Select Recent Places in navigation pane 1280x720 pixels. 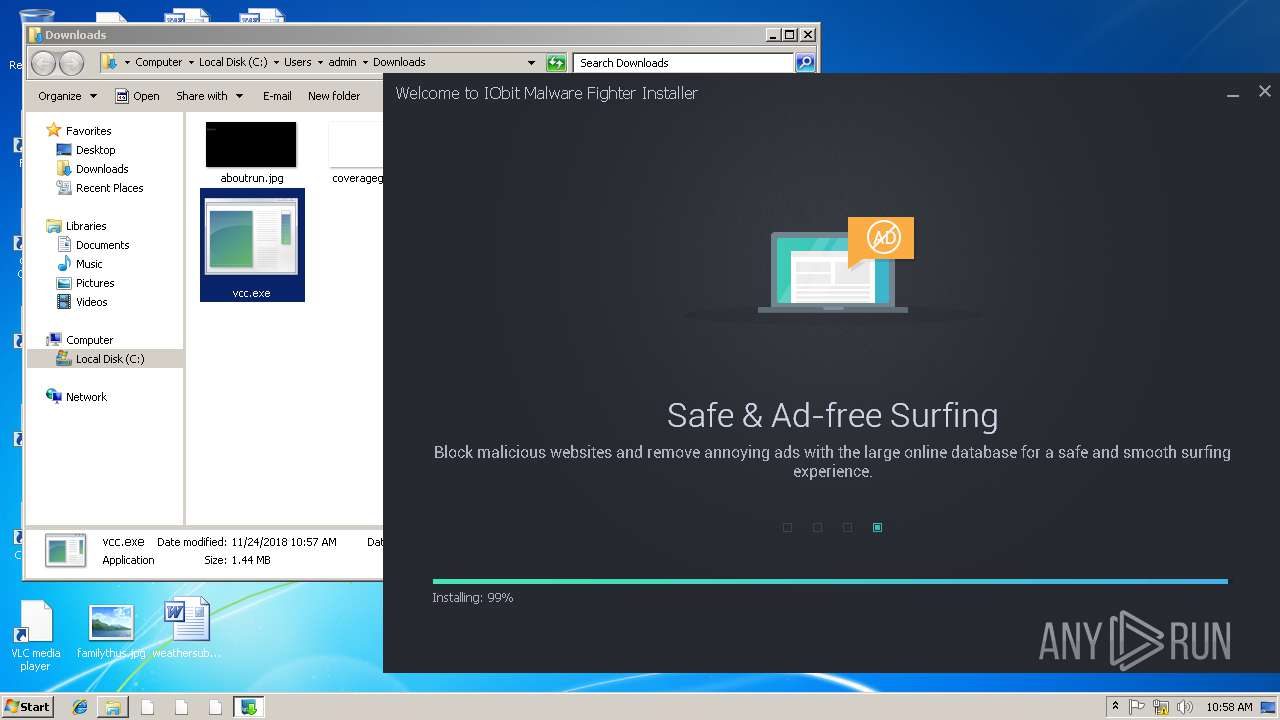[109, 188]
